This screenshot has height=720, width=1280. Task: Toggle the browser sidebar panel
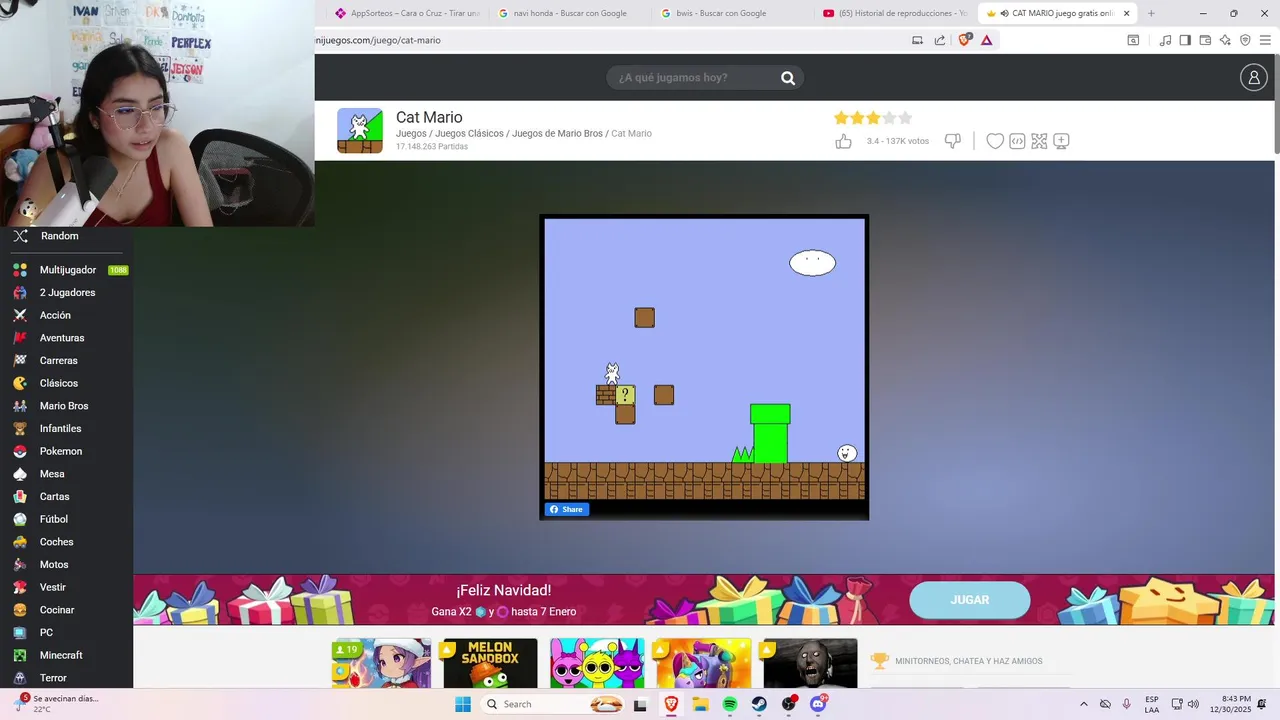tap(1185, 40)
